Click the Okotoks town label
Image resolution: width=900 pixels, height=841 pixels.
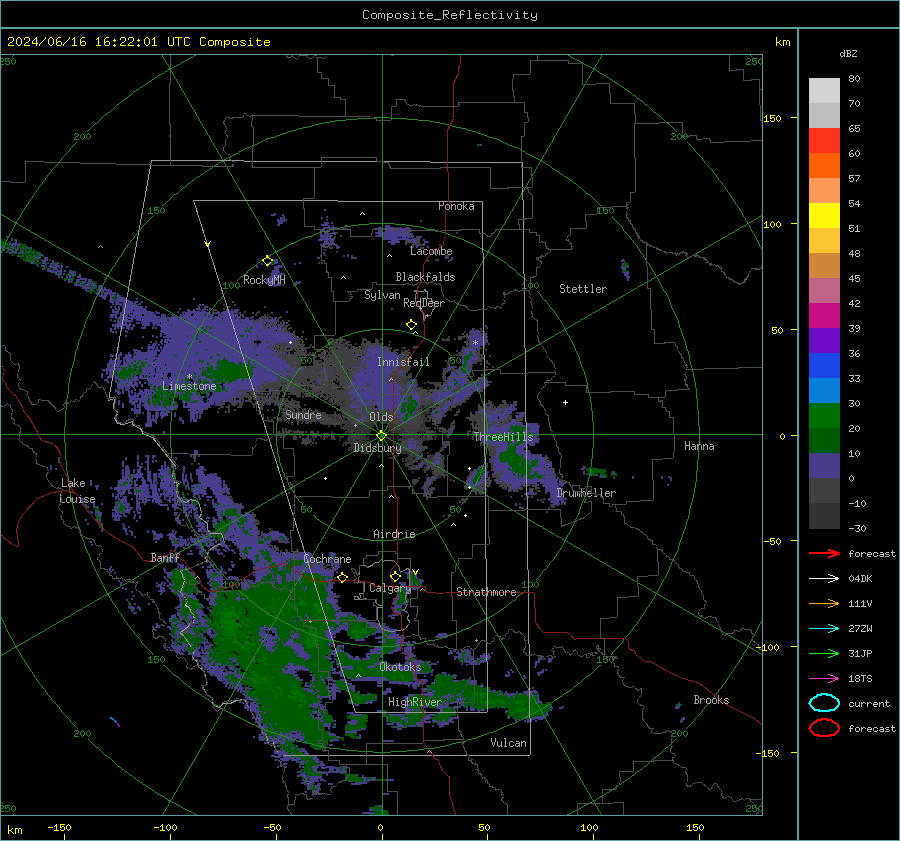(x=400, y=667)
